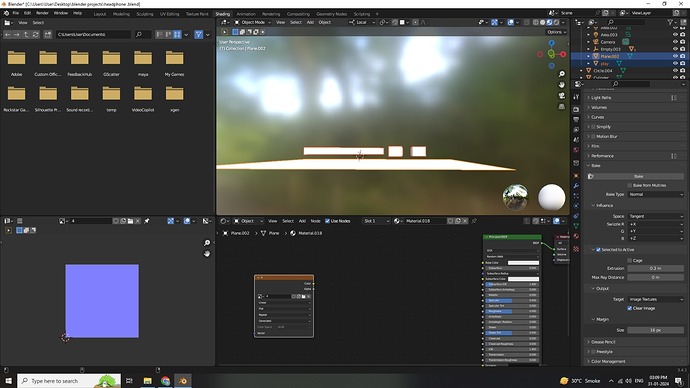The image size is (690, 388).
Task: Expand the Color Management panel
Action: (608, 361)
